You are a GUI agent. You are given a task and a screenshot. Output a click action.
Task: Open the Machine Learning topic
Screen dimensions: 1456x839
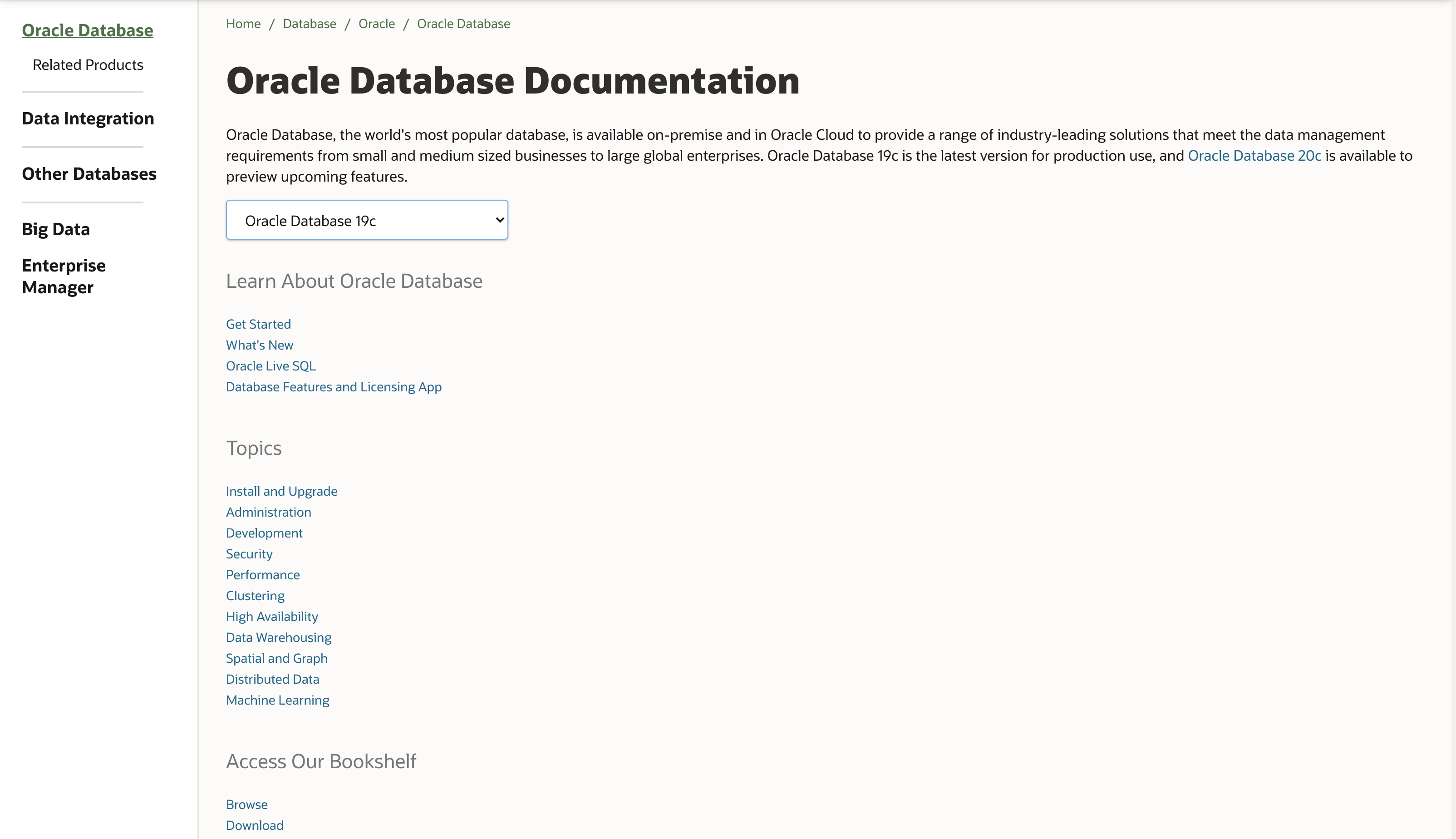278,701
